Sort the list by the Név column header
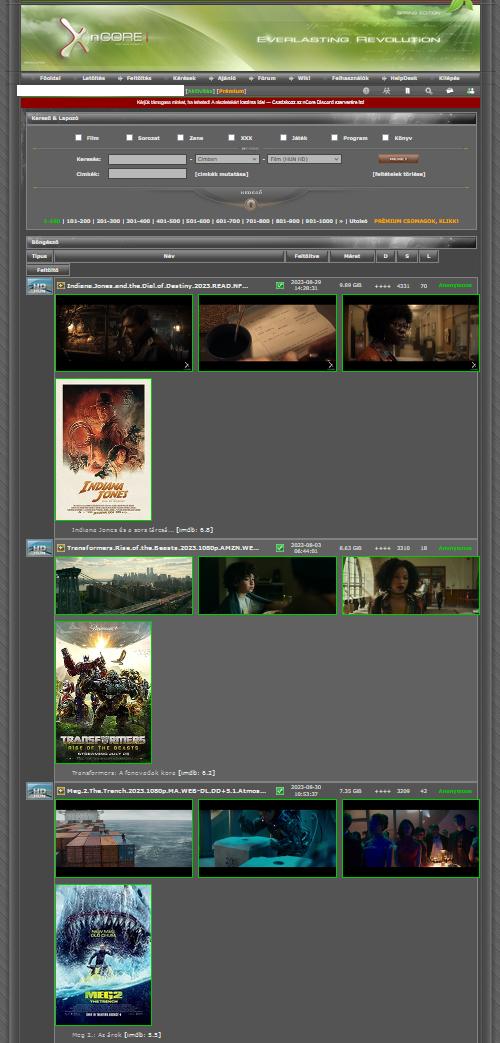 169,256
